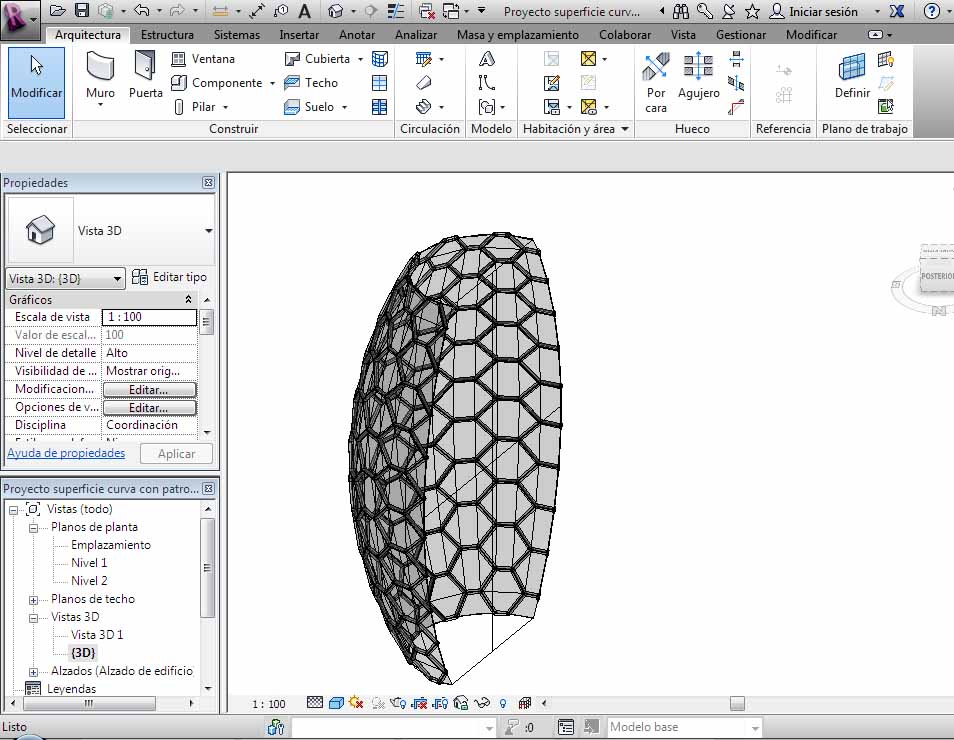954x740 pixels.
Task: Click the Save icon in quick access toolbar
Action: point(82,11)
